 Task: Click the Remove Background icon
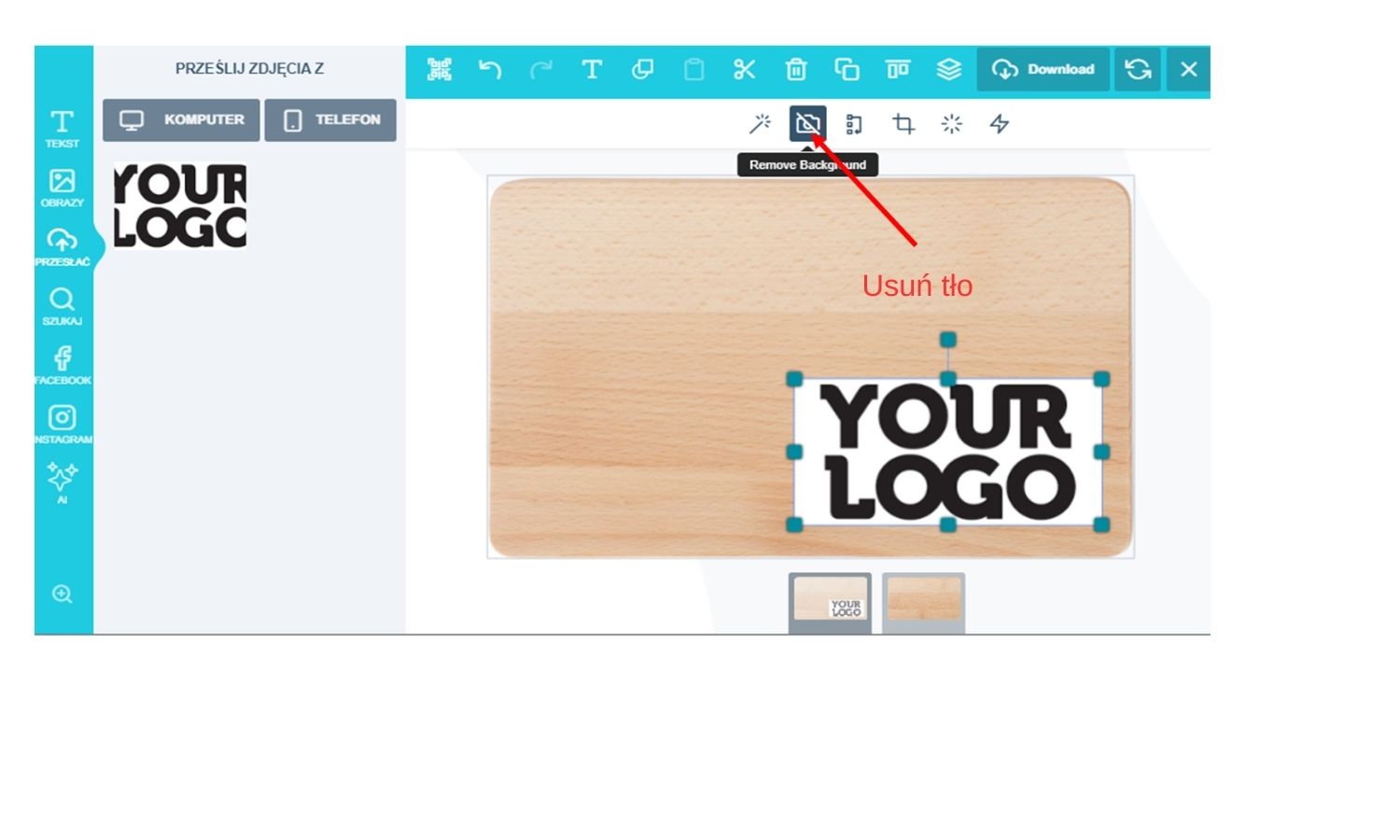pos(807,124)
